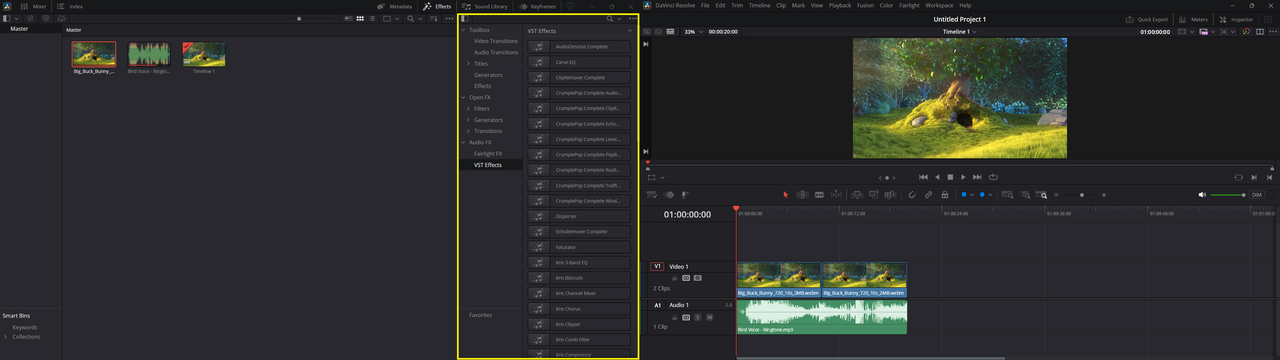Collapse the Open FX section
Screen dimensions: 1280x360
(463, 98)
